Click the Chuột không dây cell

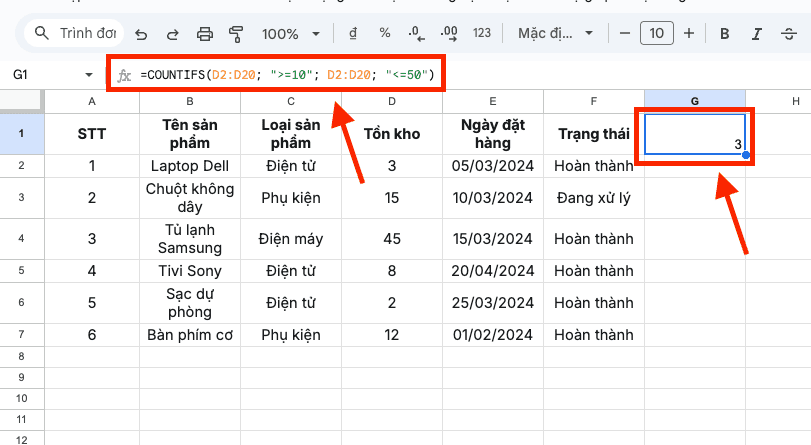190,198
